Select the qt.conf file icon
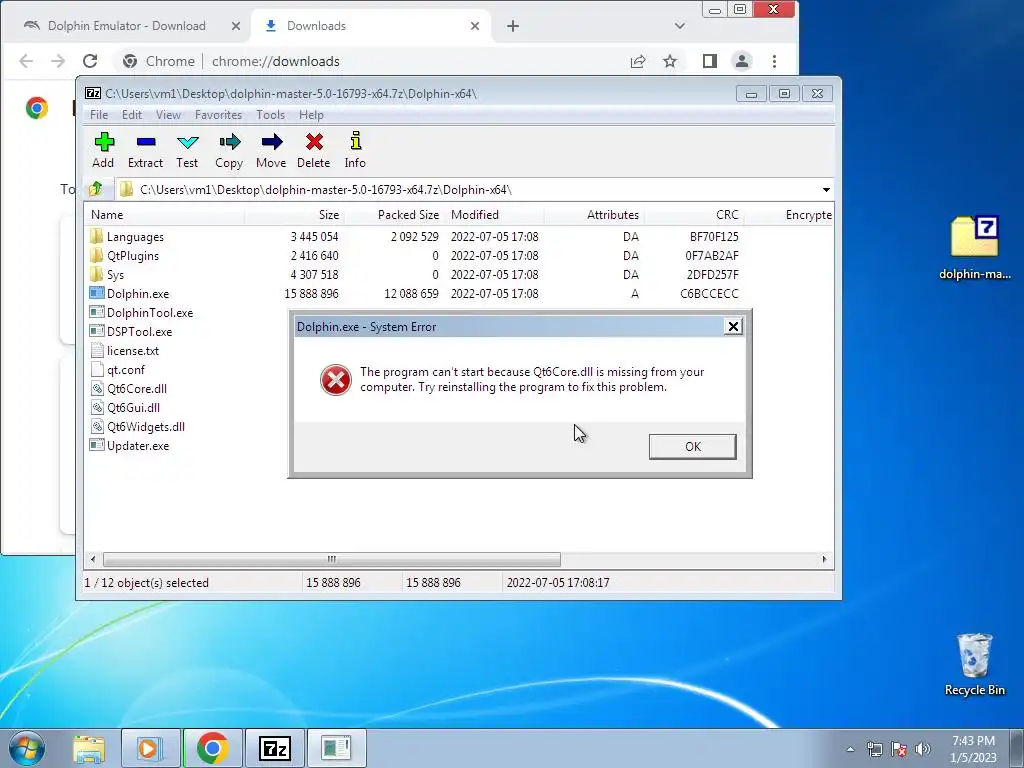Viewport: 1024px width, 768px height. 97,370
